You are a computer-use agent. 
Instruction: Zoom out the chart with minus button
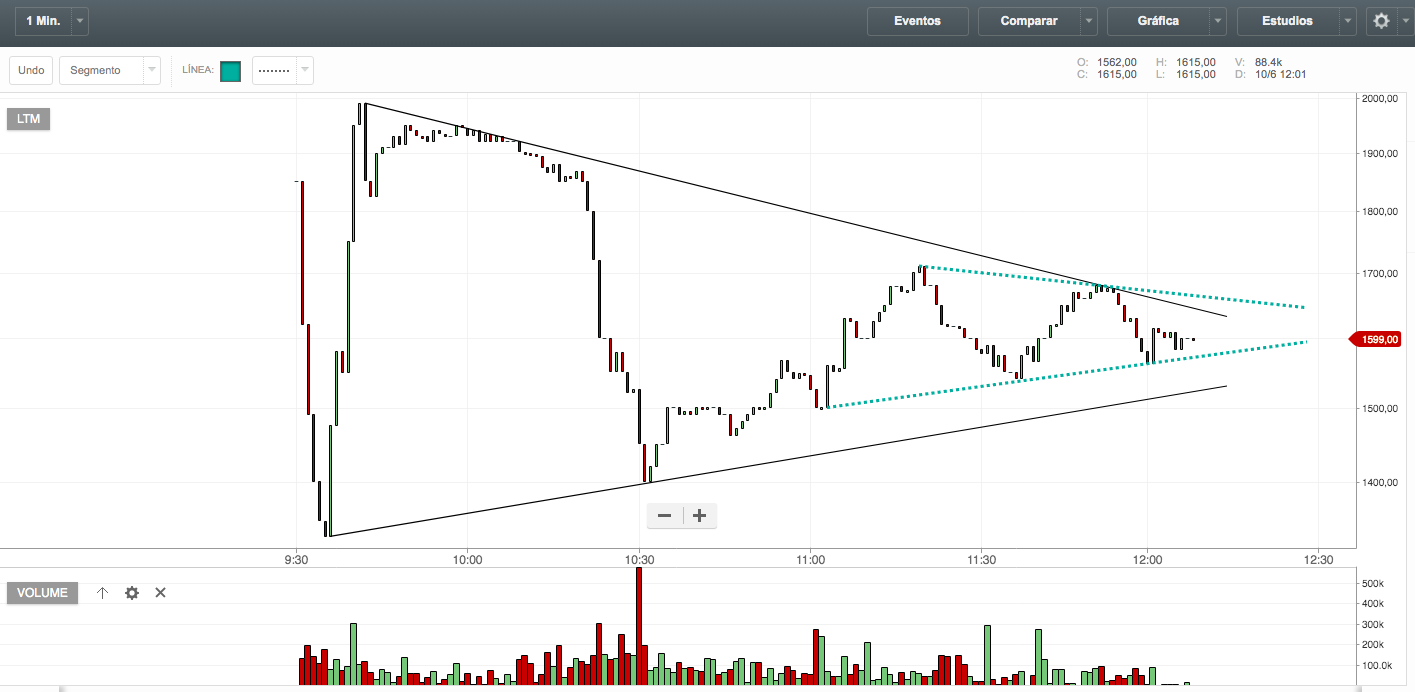665,516
